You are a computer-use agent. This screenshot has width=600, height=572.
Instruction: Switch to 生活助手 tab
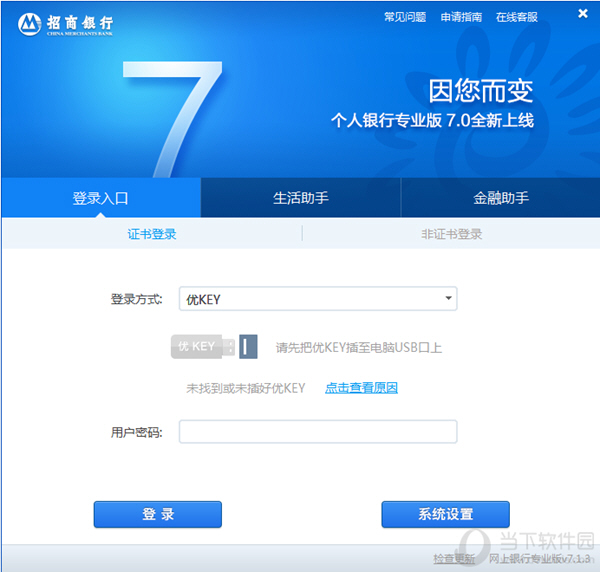click(x=301, y=197)
